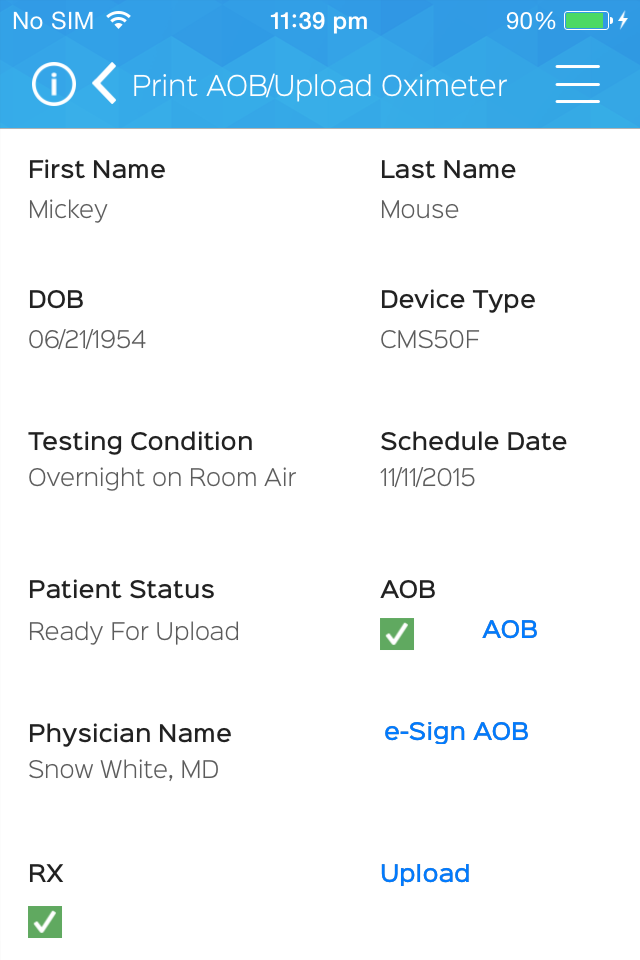Image resolution: width=640 pixels, height=960 pixels.
Task: Go back using the left chevron
Action: [x=105, y=84]
